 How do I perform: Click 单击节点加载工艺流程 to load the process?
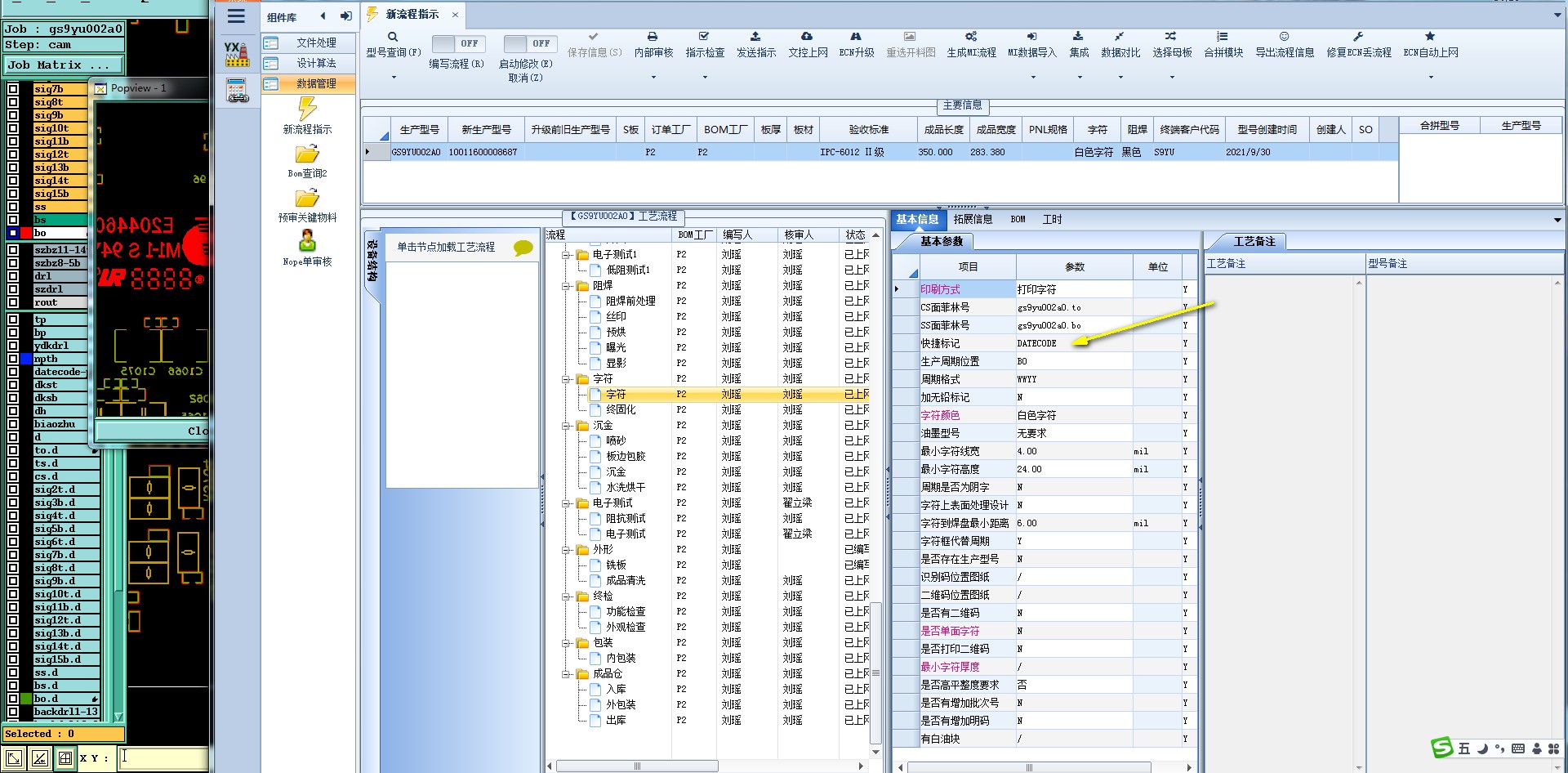pos(446,247)
